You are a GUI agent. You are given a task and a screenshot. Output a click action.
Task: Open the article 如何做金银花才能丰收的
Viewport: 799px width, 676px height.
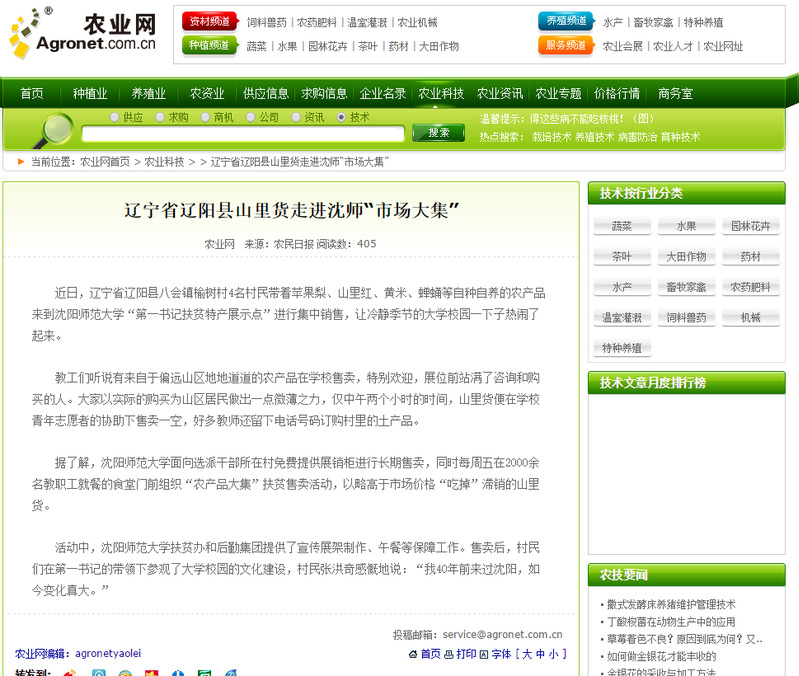coord(661,656)
